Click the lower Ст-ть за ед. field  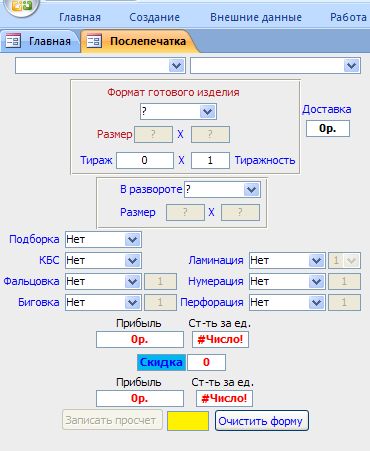(224, 399)
